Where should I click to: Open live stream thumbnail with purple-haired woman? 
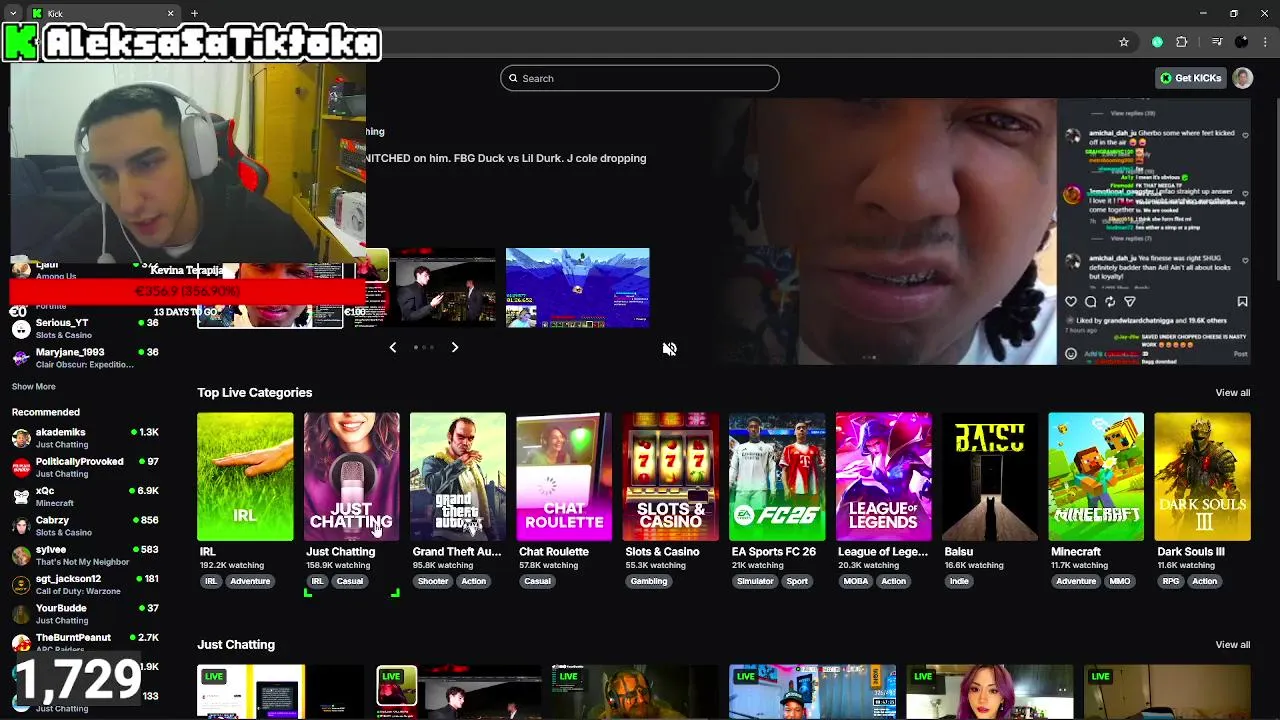point(989,692)
